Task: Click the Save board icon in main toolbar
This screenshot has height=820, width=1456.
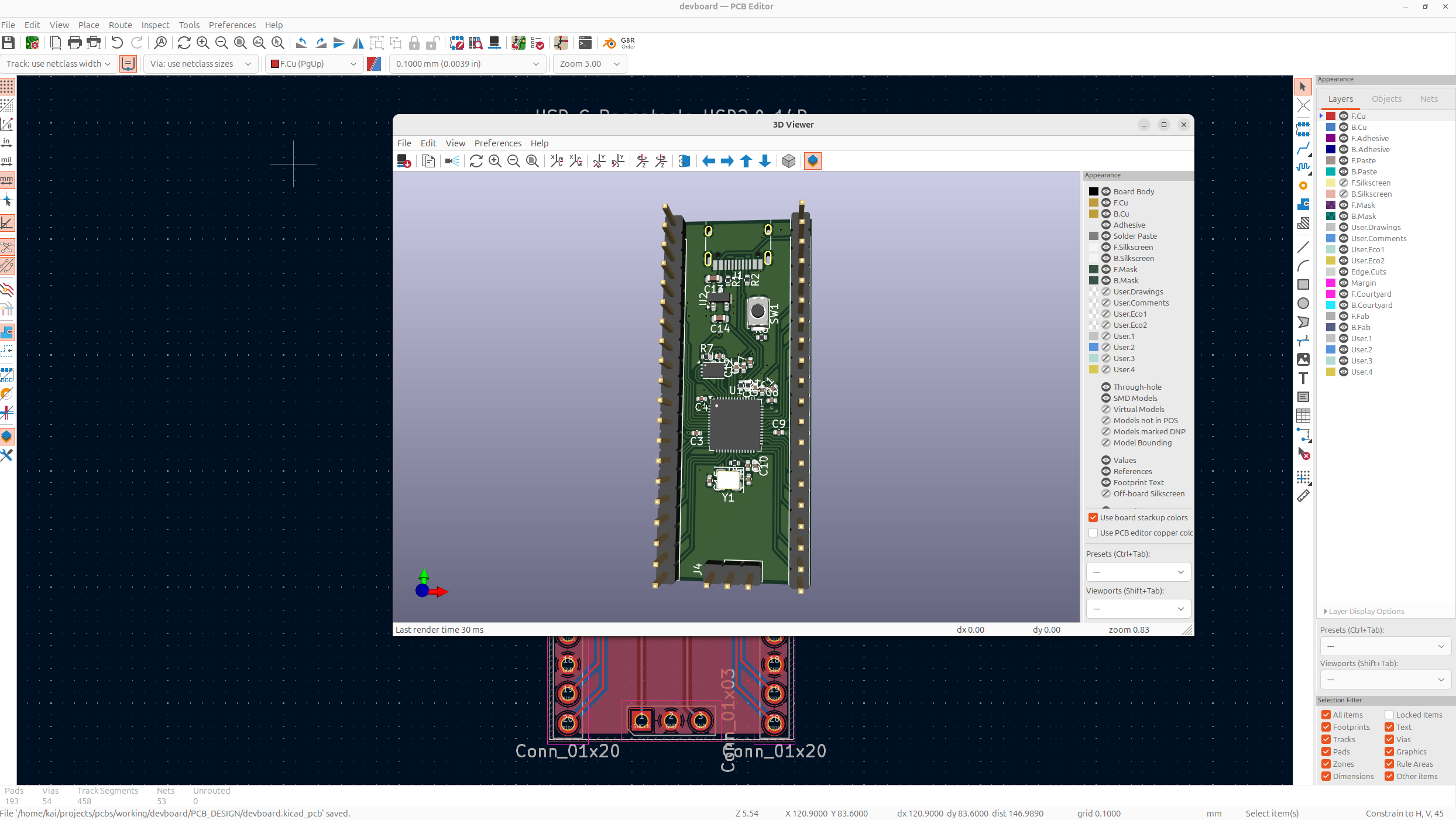Action: click(x=8, y=43)
